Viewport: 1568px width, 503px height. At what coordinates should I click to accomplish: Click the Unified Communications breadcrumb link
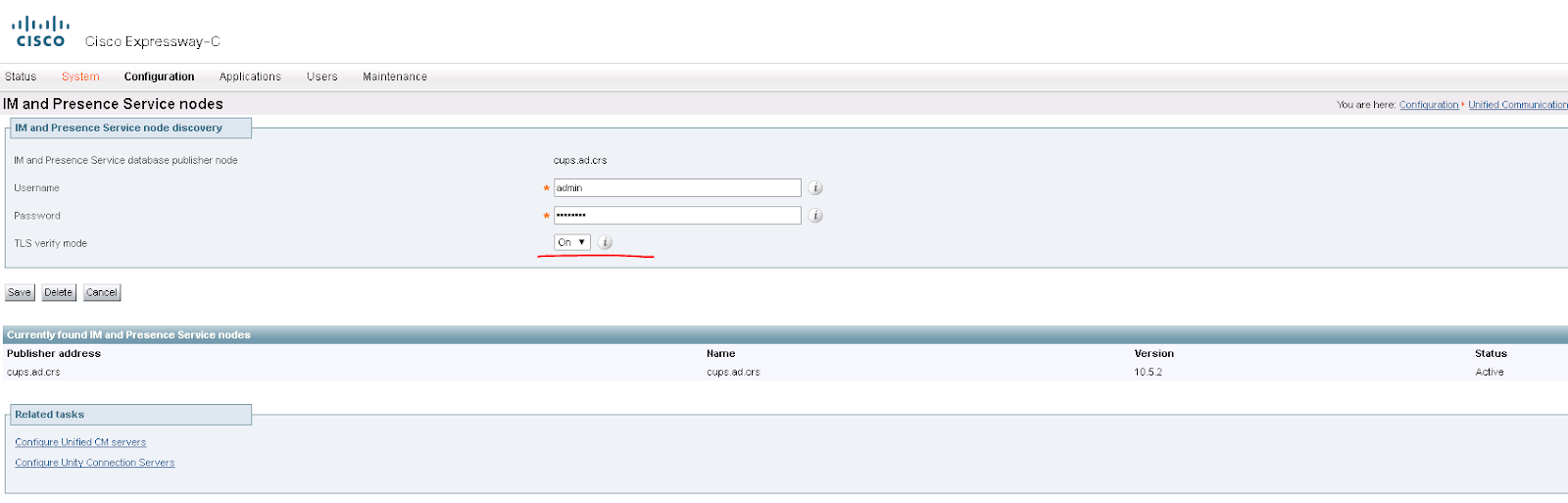[x=1518, y=105]
